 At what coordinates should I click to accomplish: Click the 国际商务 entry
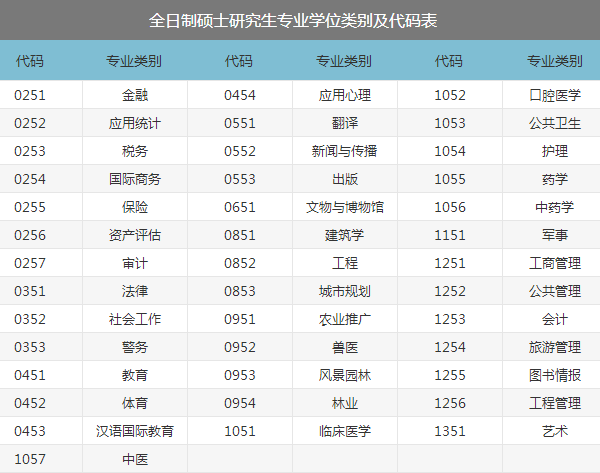tap(134, 180)
